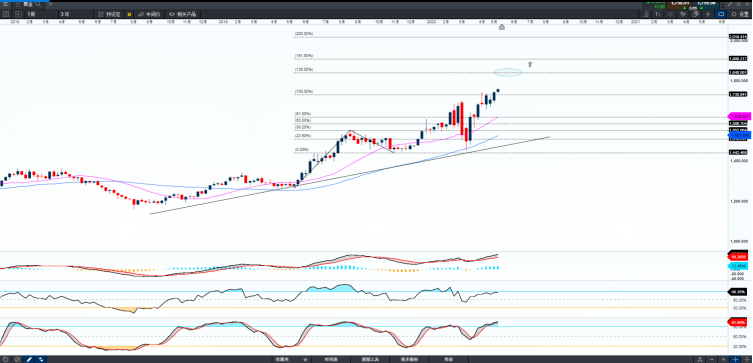Select the 黄金 chart tab

tap(28, 4)
